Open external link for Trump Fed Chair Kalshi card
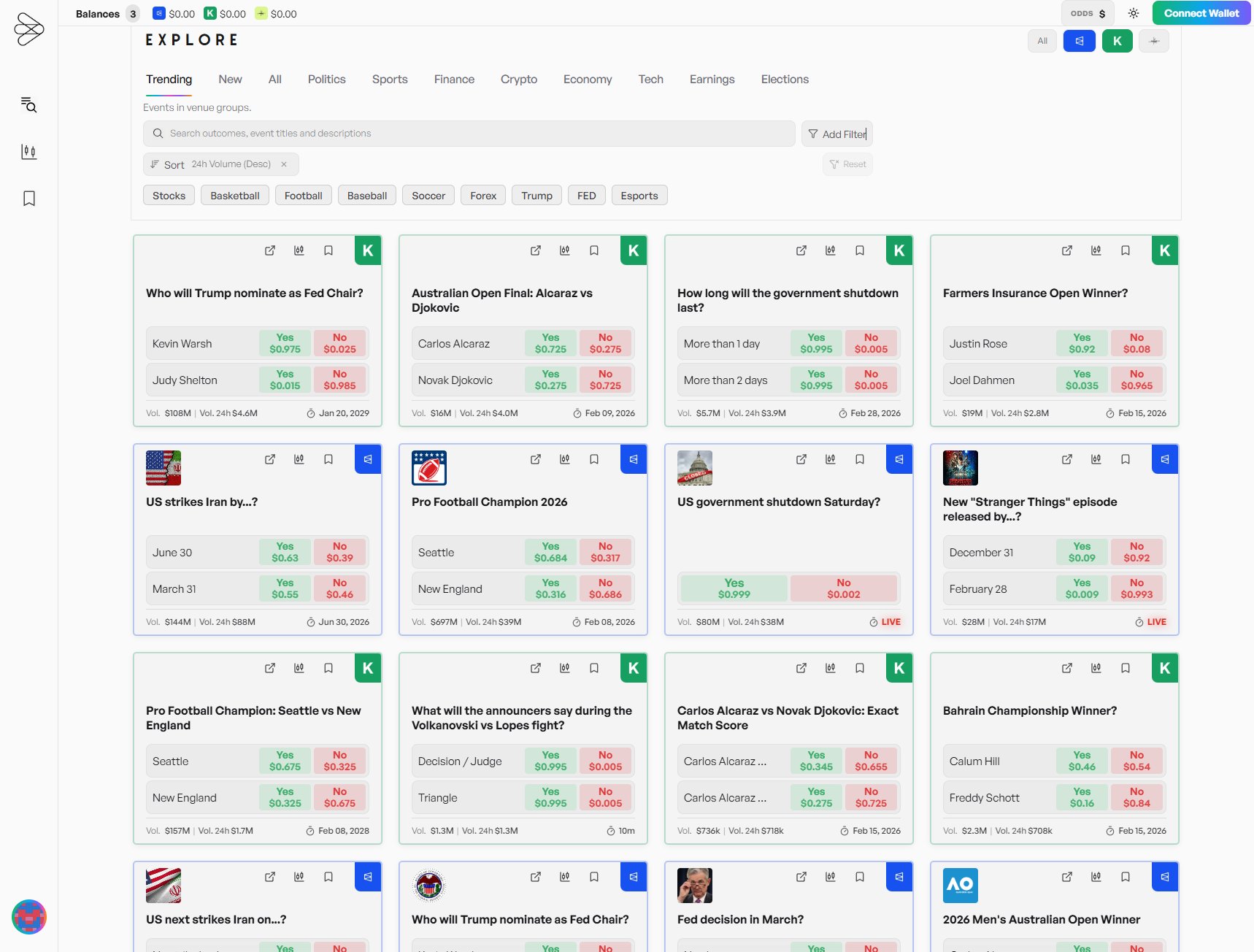The height and width of the screenshot is (952, 1254). point(270,250)
